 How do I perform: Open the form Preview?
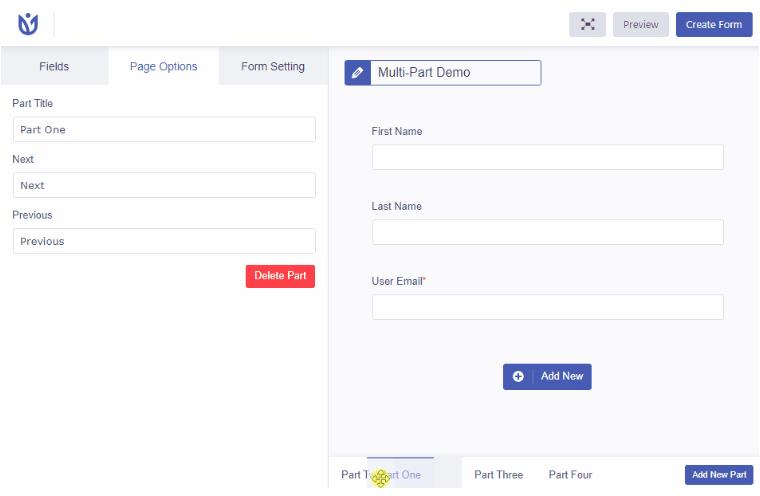coord(640,25)
